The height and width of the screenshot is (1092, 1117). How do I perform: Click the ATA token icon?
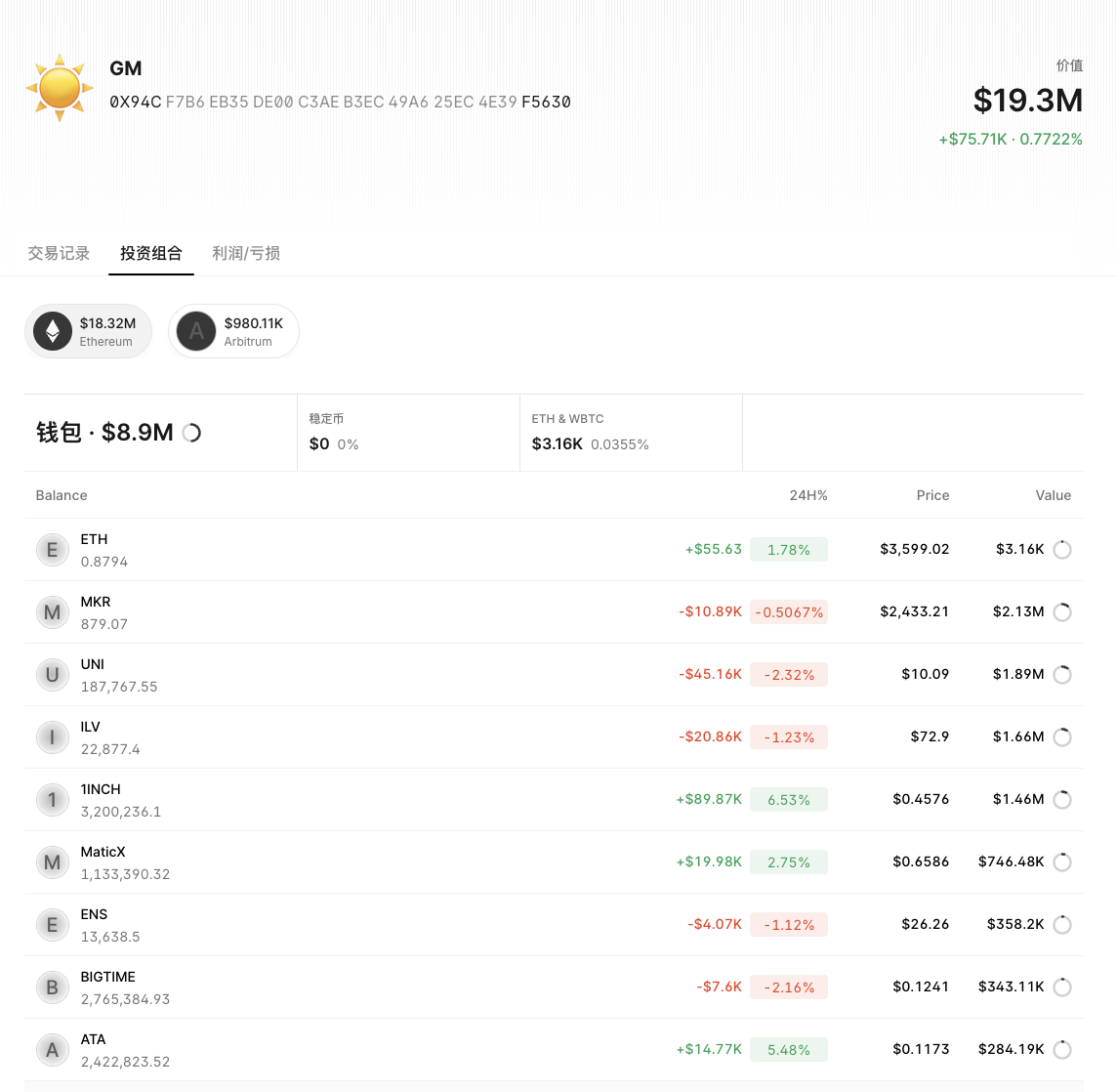point(53,1050)
